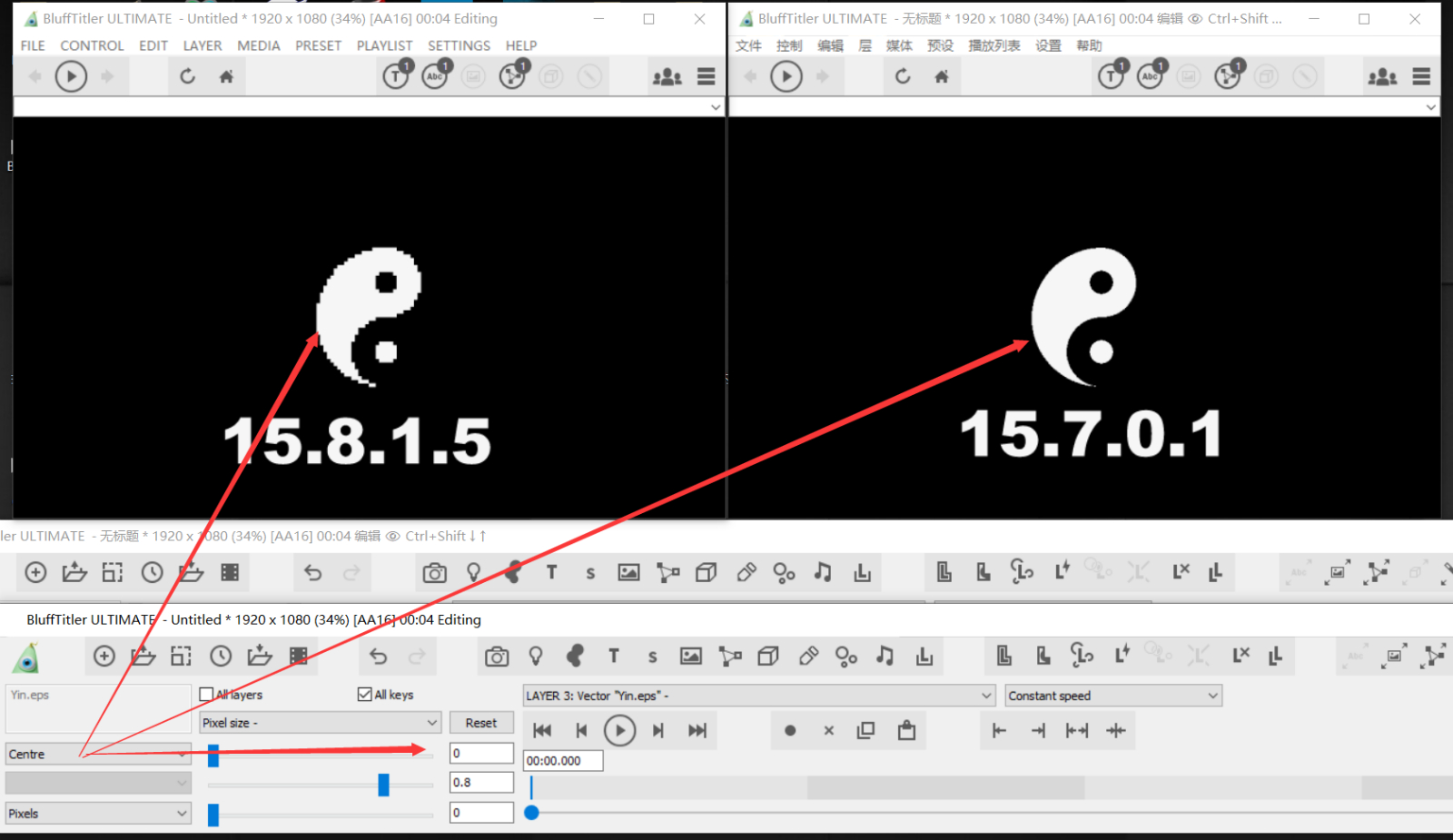Click the Reset button
The image size is (1453, 840).
tap(481, 723)
